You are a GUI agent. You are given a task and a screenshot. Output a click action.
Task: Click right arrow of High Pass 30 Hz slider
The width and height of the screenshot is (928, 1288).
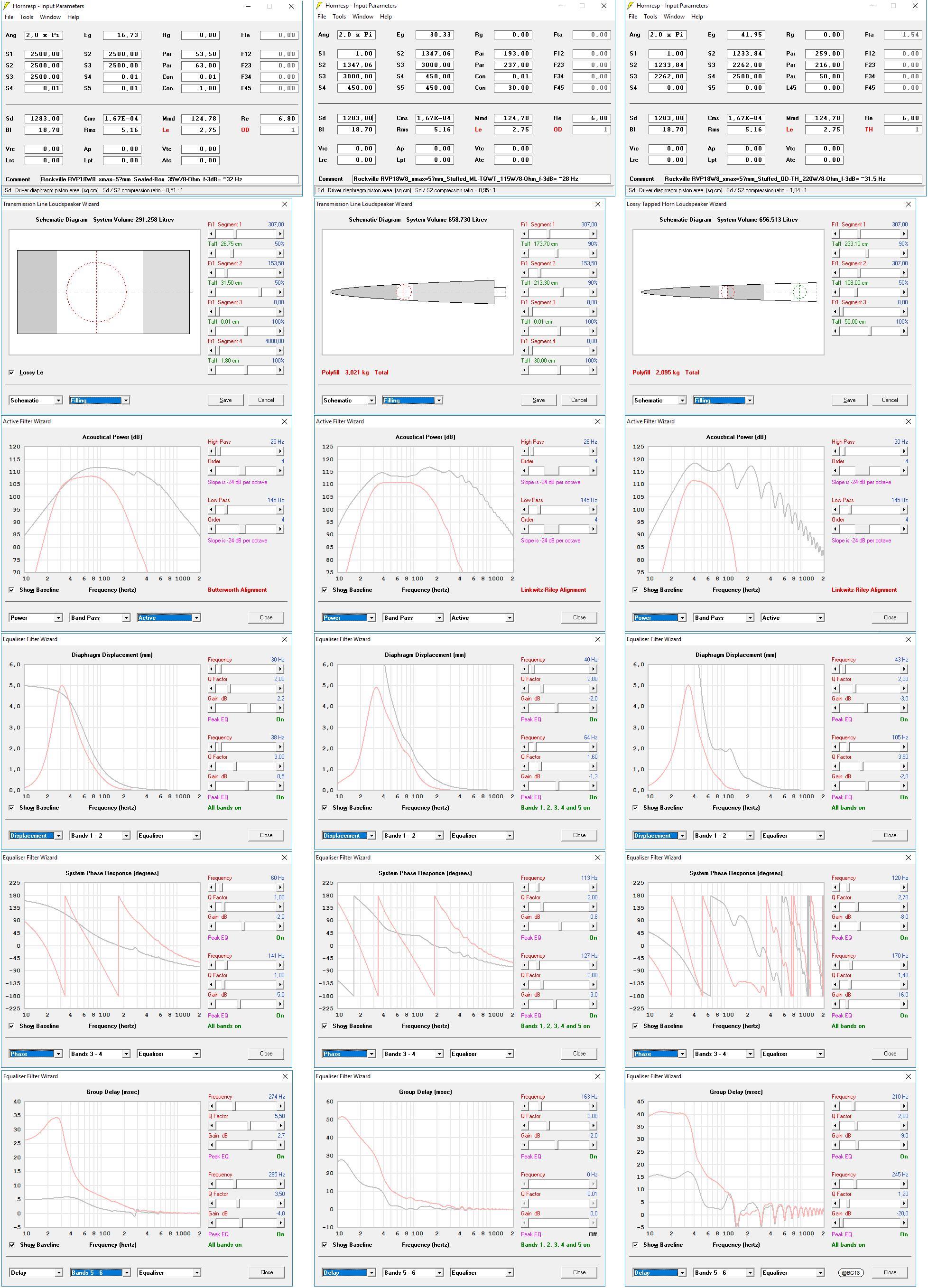[x=904, y=451]
